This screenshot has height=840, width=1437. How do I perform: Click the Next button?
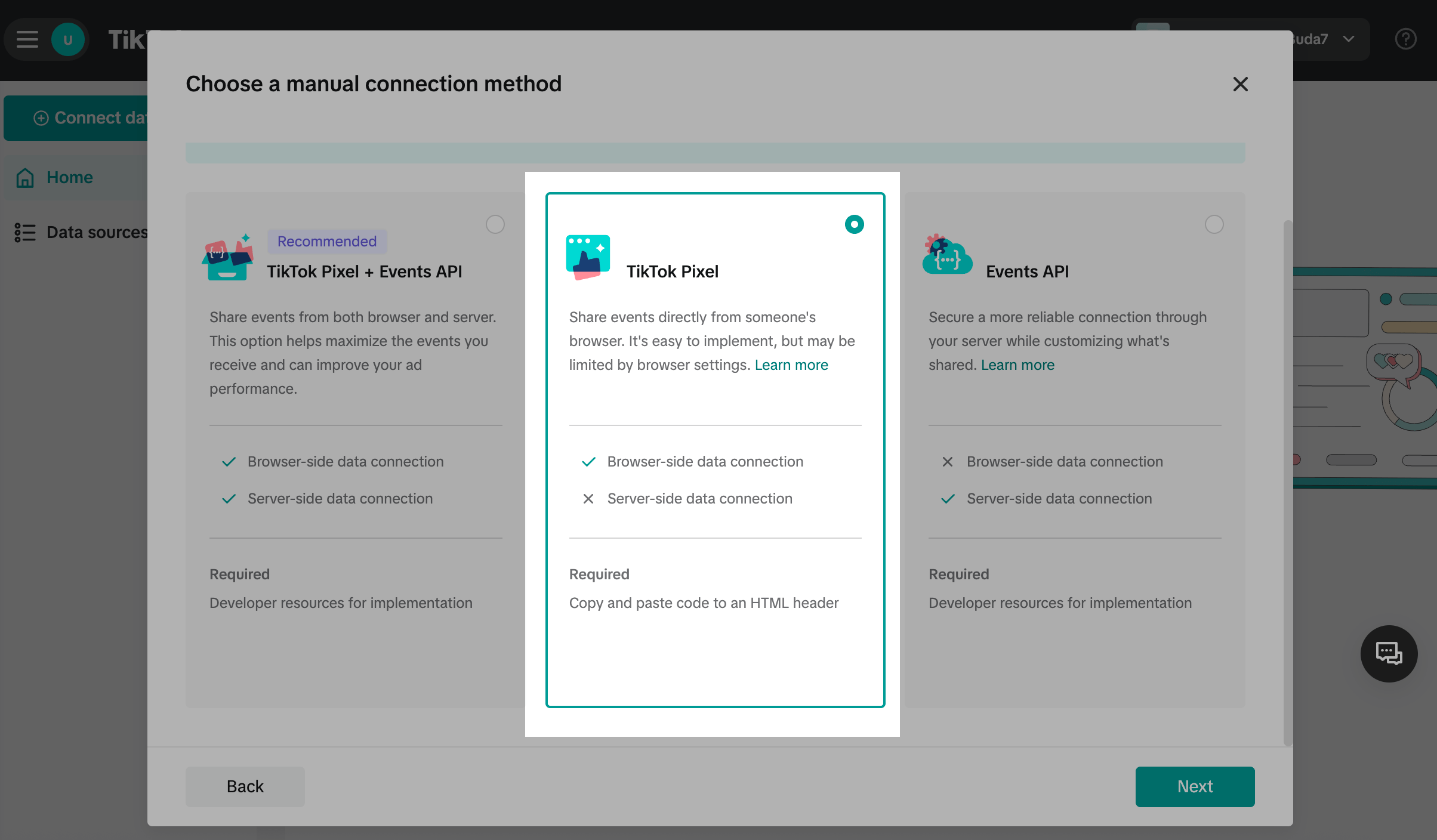click(x=1194, y=786)
